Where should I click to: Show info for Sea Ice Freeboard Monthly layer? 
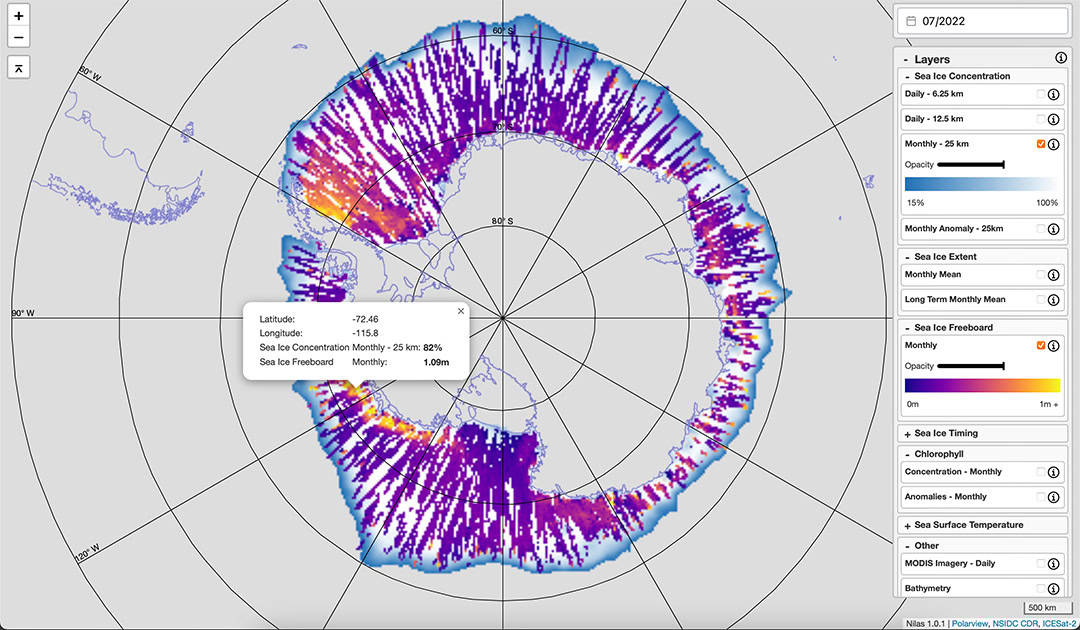[x=1053, y=346]
